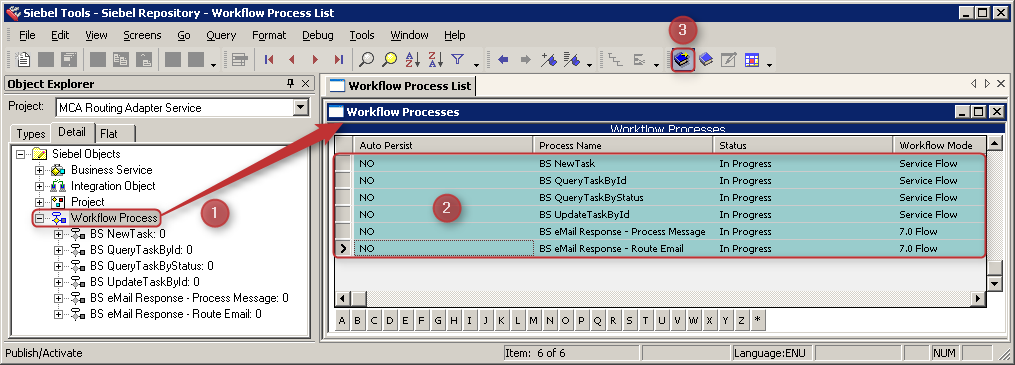The width and height of the screenshot is (1015, 365).
Task: Sort ascending A to Z
Action: 412,60
